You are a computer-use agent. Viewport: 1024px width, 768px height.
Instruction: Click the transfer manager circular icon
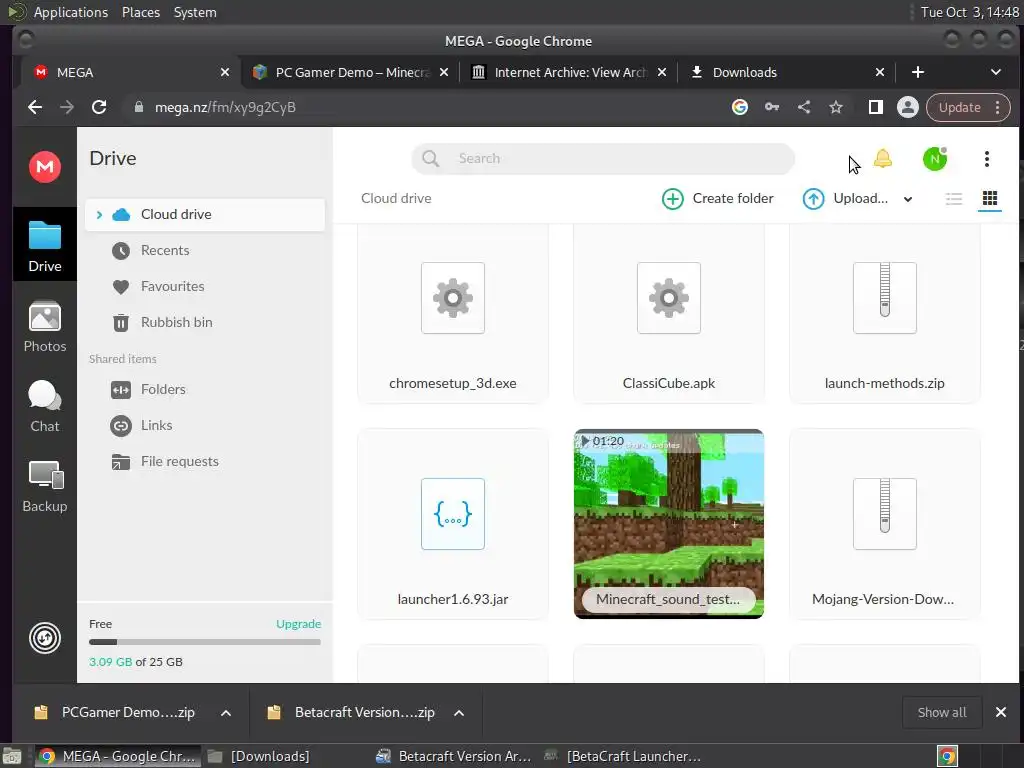click(x=44, y=638)
